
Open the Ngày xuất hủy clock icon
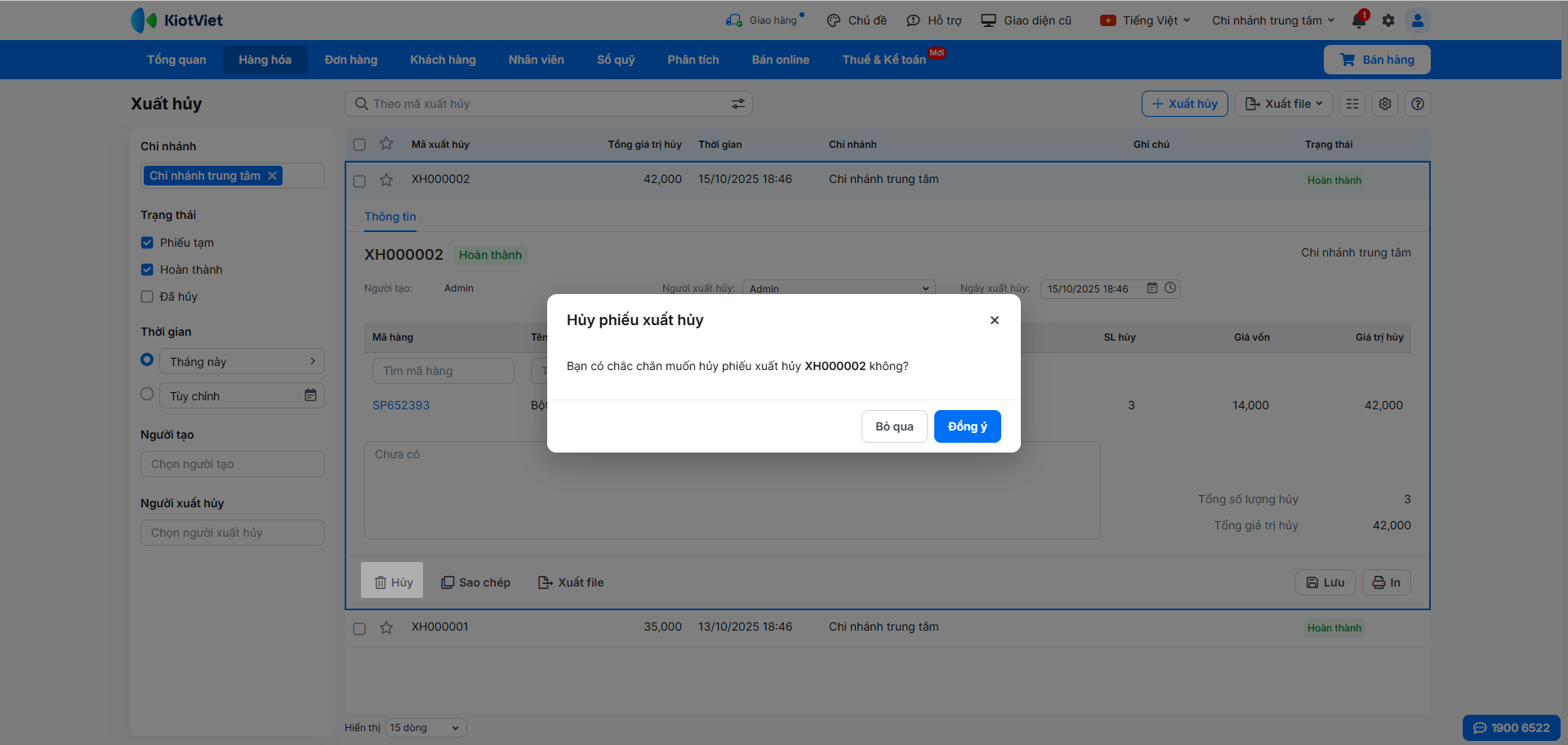1170,288
